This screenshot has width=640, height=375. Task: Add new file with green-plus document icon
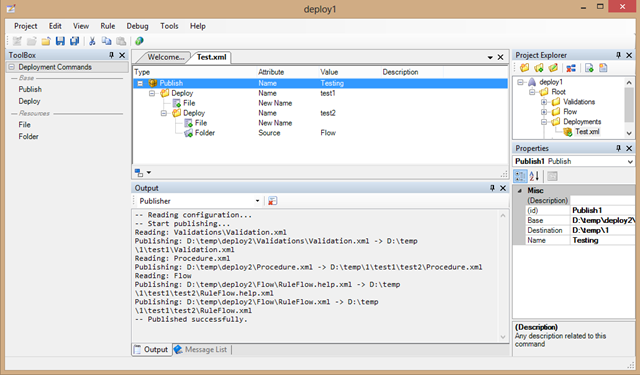[x=589, y=68]
